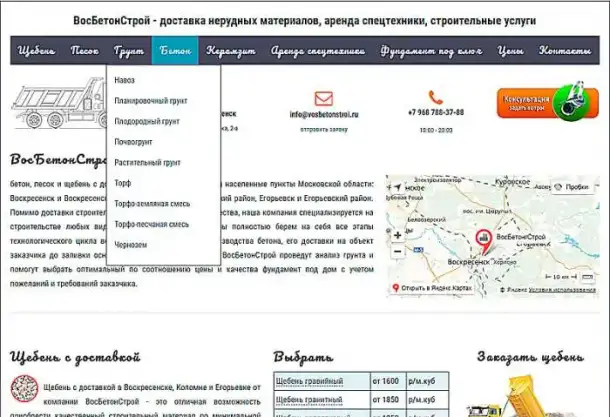Click the info@vosbetonstroi.ru email address
Viewport: 610px width, 417px height.
point(324,114)
